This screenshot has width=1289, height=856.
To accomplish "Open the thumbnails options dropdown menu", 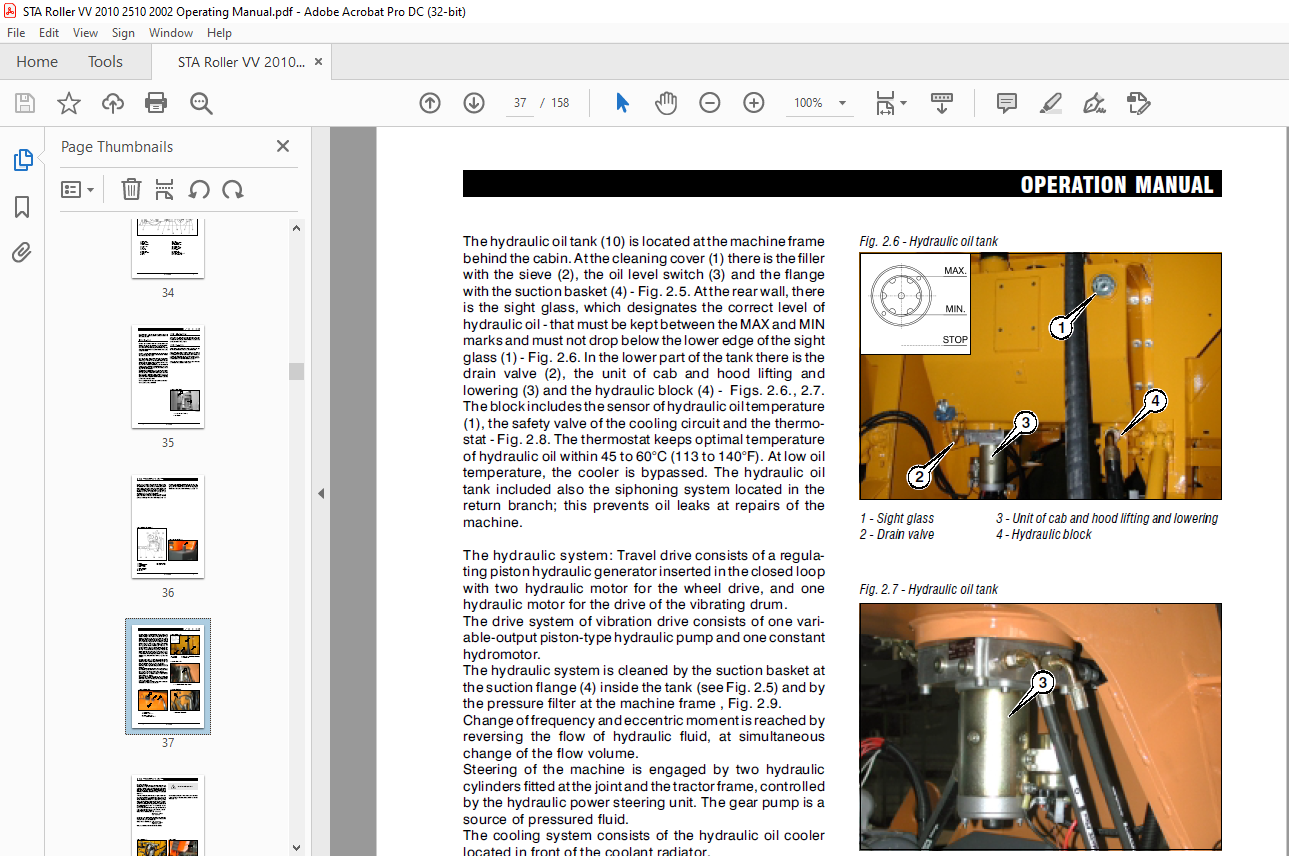I will coord(78,189).
